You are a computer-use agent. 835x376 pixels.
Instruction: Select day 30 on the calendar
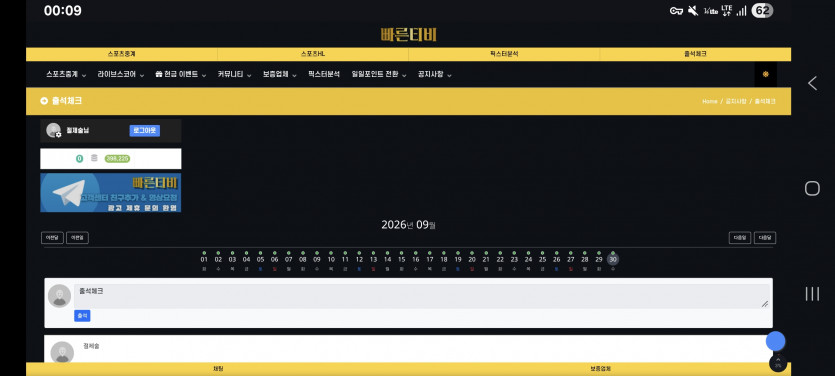[x=613, y=259]
